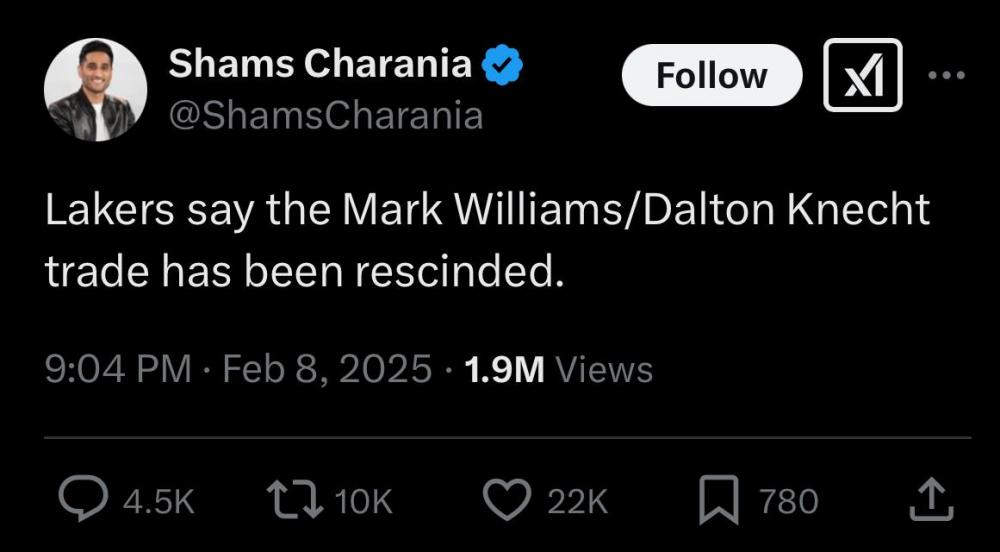1000x552 pixels.
Task: Open the Grok explain-post icon
Action: (x=862, y=75)
